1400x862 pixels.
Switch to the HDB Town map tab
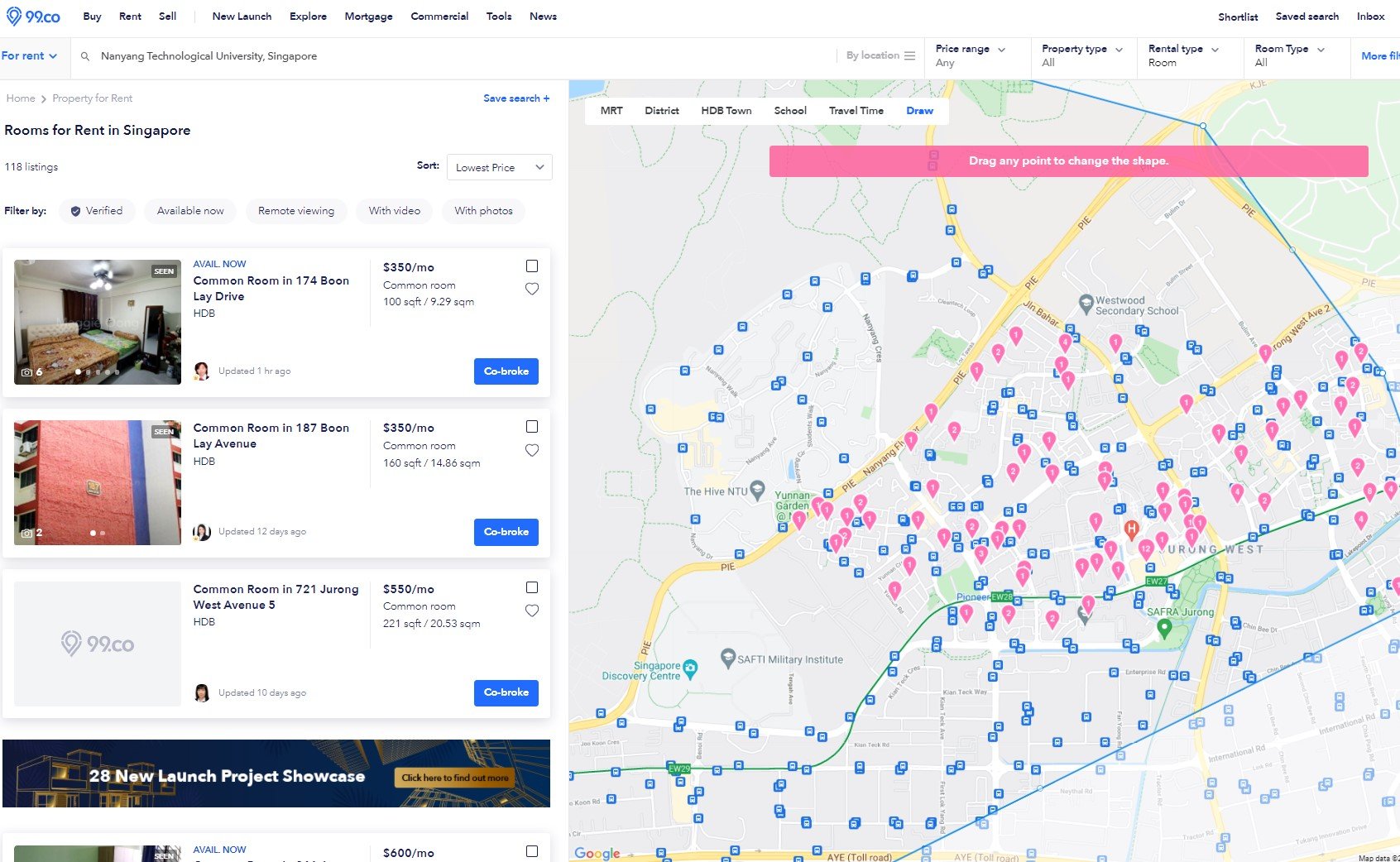(726, 111)
